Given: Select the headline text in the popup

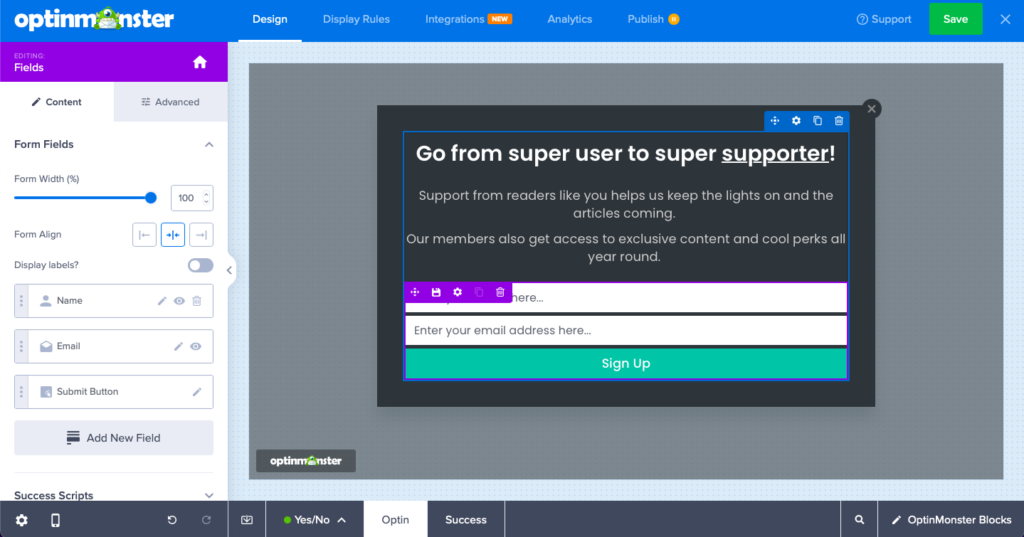Looking at the screenshot, I should tap(626, 154).
